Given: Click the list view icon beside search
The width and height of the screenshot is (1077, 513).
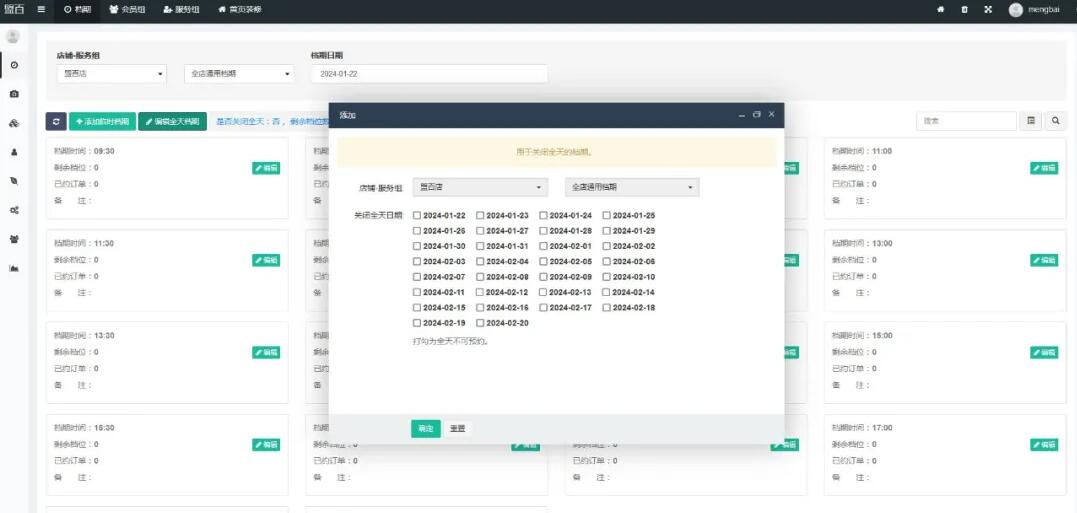Looking at the screenshot, I should [1032, 121].
